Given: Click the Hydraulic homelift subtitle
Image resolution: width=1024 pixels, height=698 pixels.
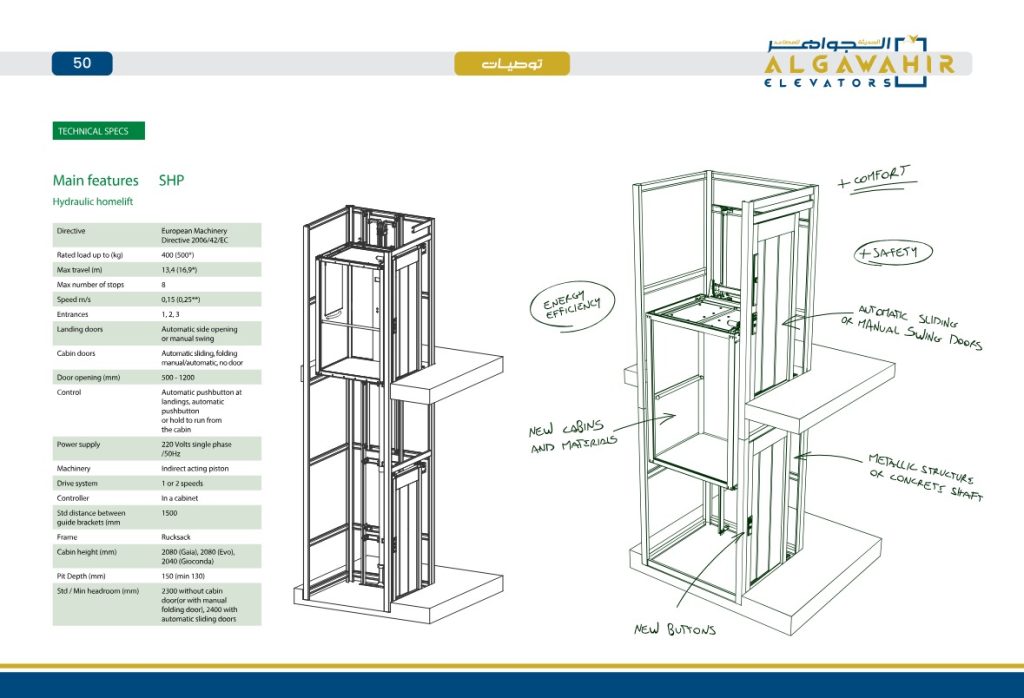Looking at the screenshot, I should tap(93, 202).
